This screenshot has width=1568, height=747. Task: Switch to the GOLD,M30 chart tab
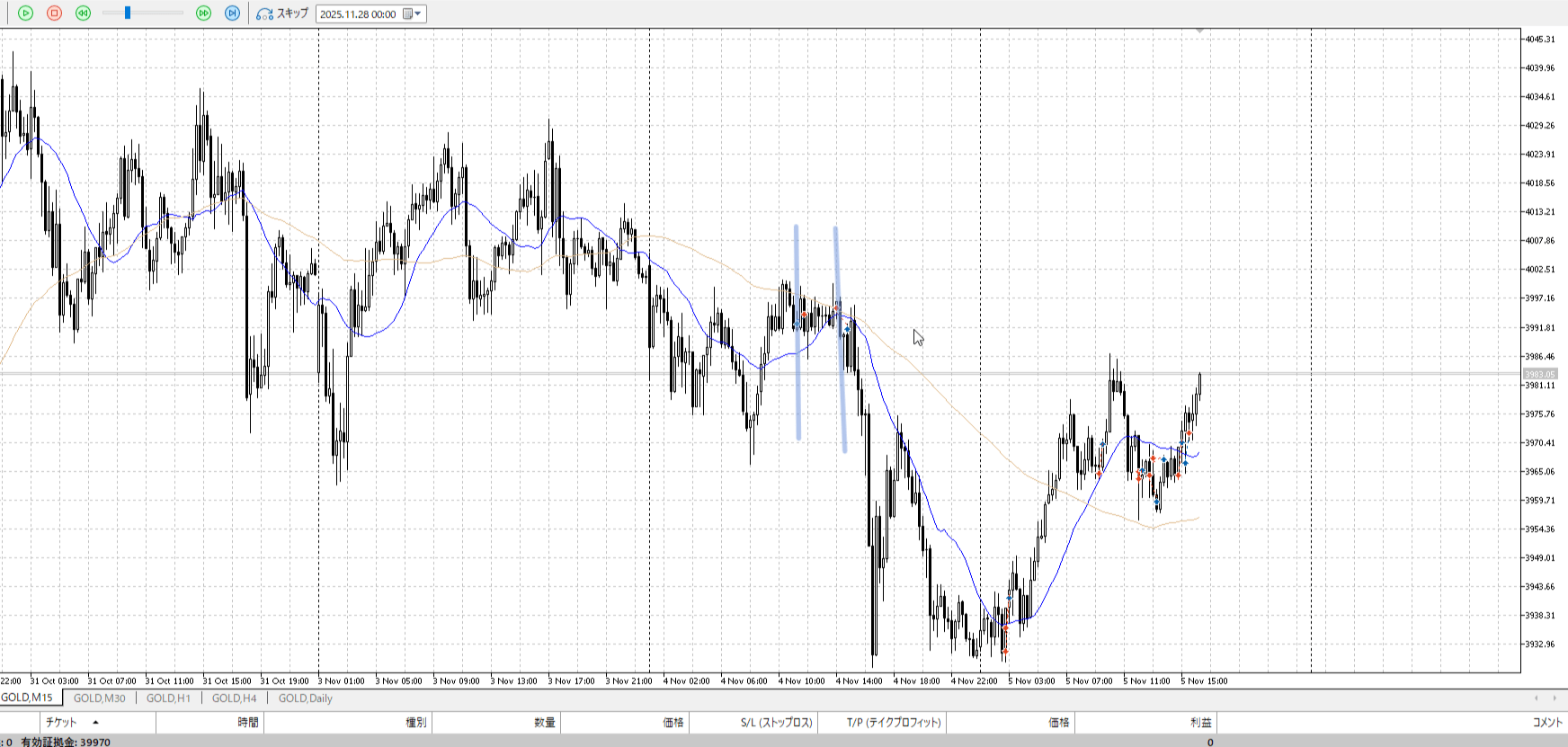(99, 698)
